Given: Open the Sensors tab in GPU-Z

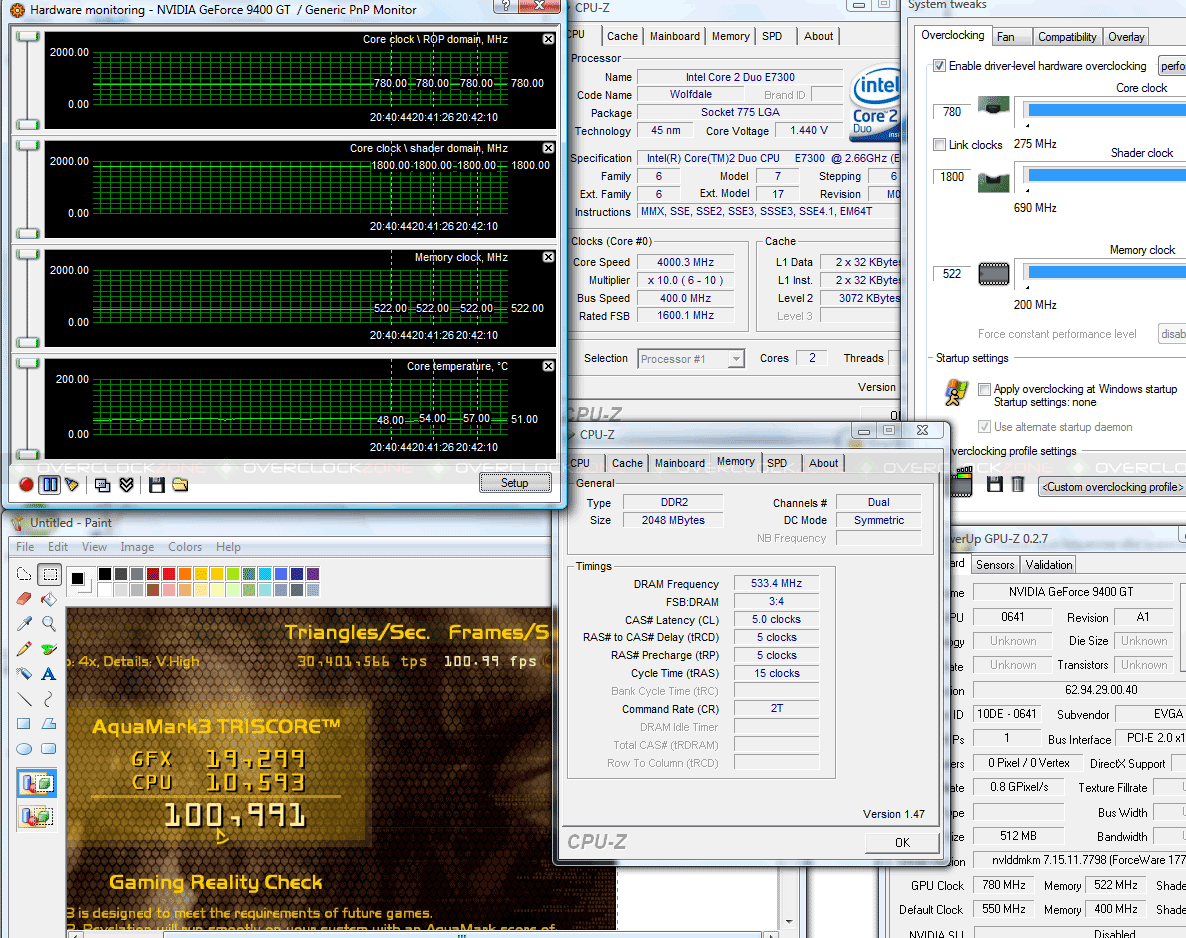Looking at the screenshot, I should [995, 565].
